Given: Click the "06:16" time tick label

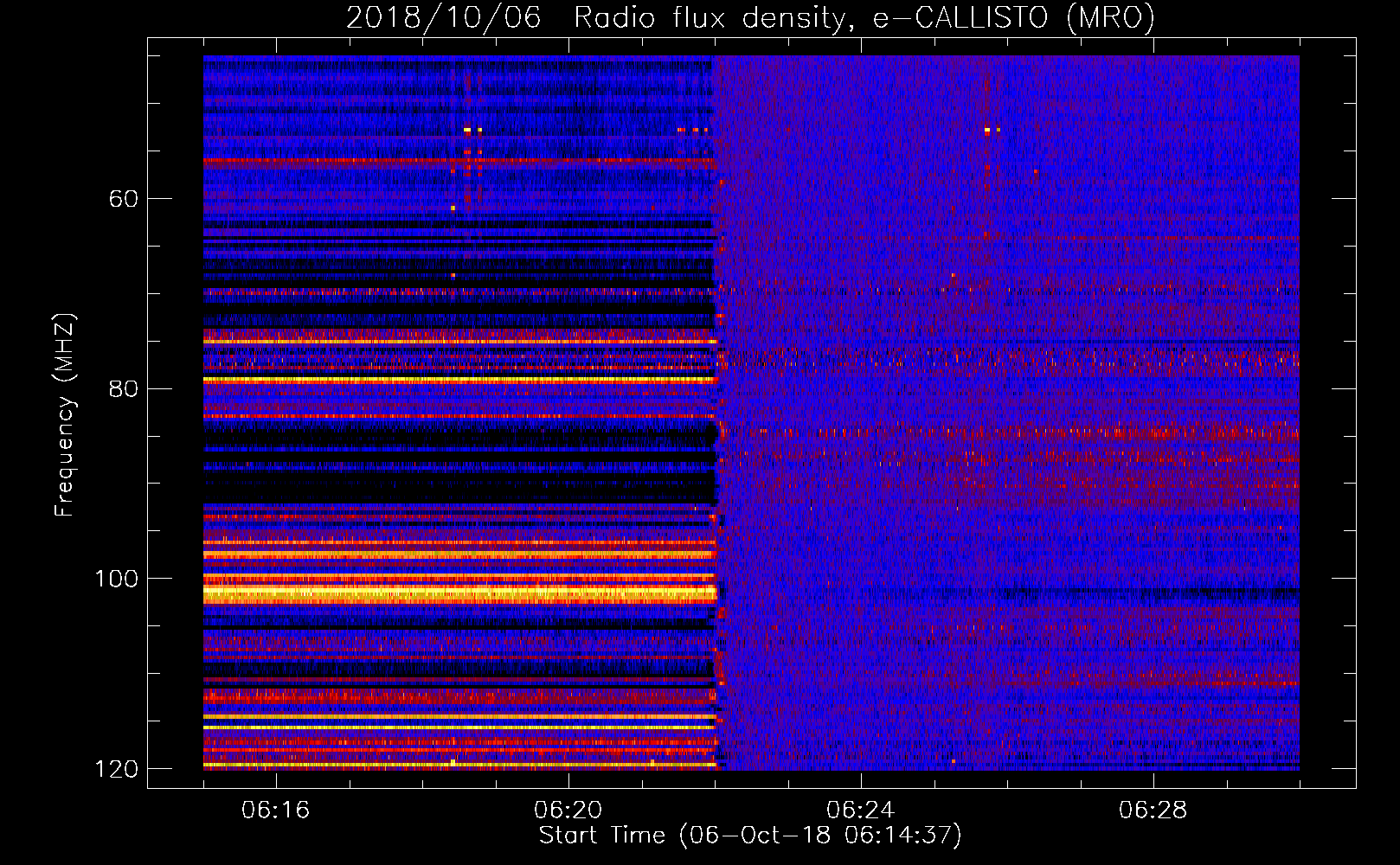Looking at the screenshot, I should pos(276,811).
